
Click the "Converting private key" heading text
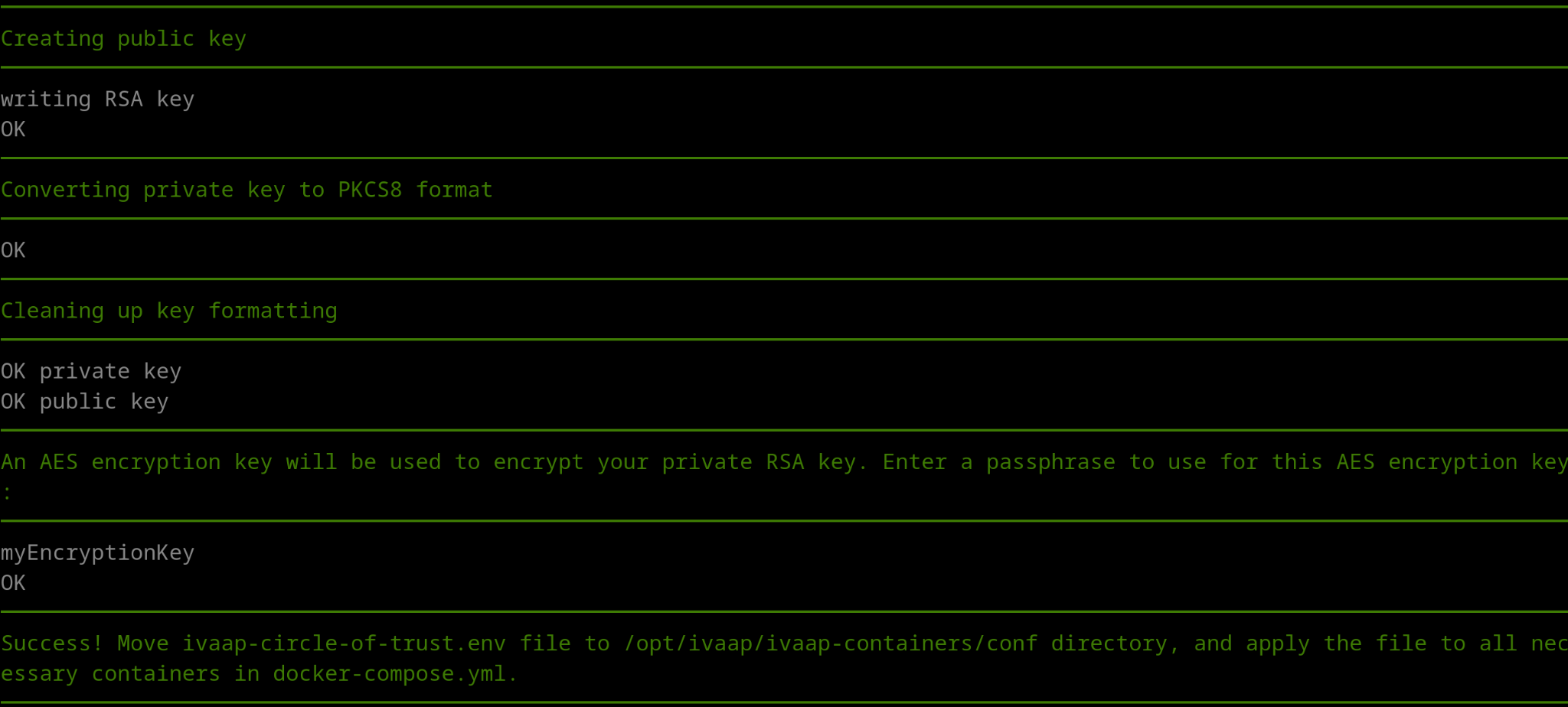point(117,190)
